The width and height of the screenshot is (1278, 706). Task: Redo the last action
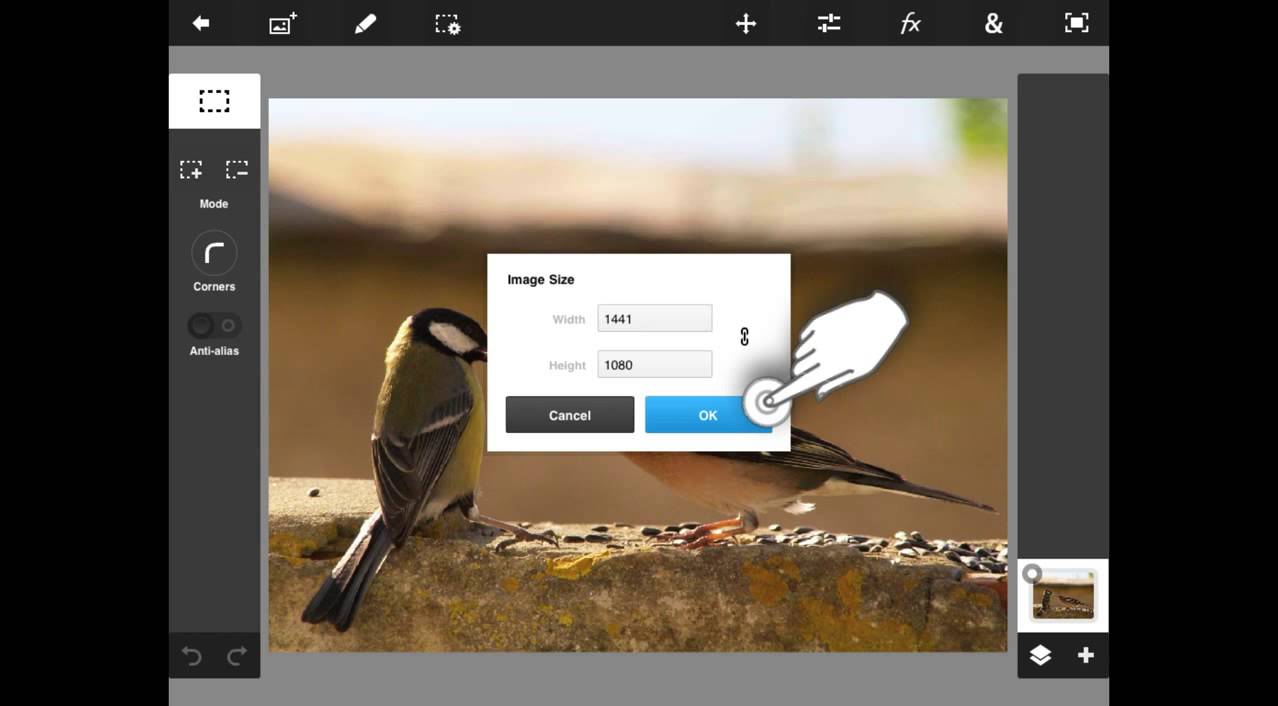point(237,656)
